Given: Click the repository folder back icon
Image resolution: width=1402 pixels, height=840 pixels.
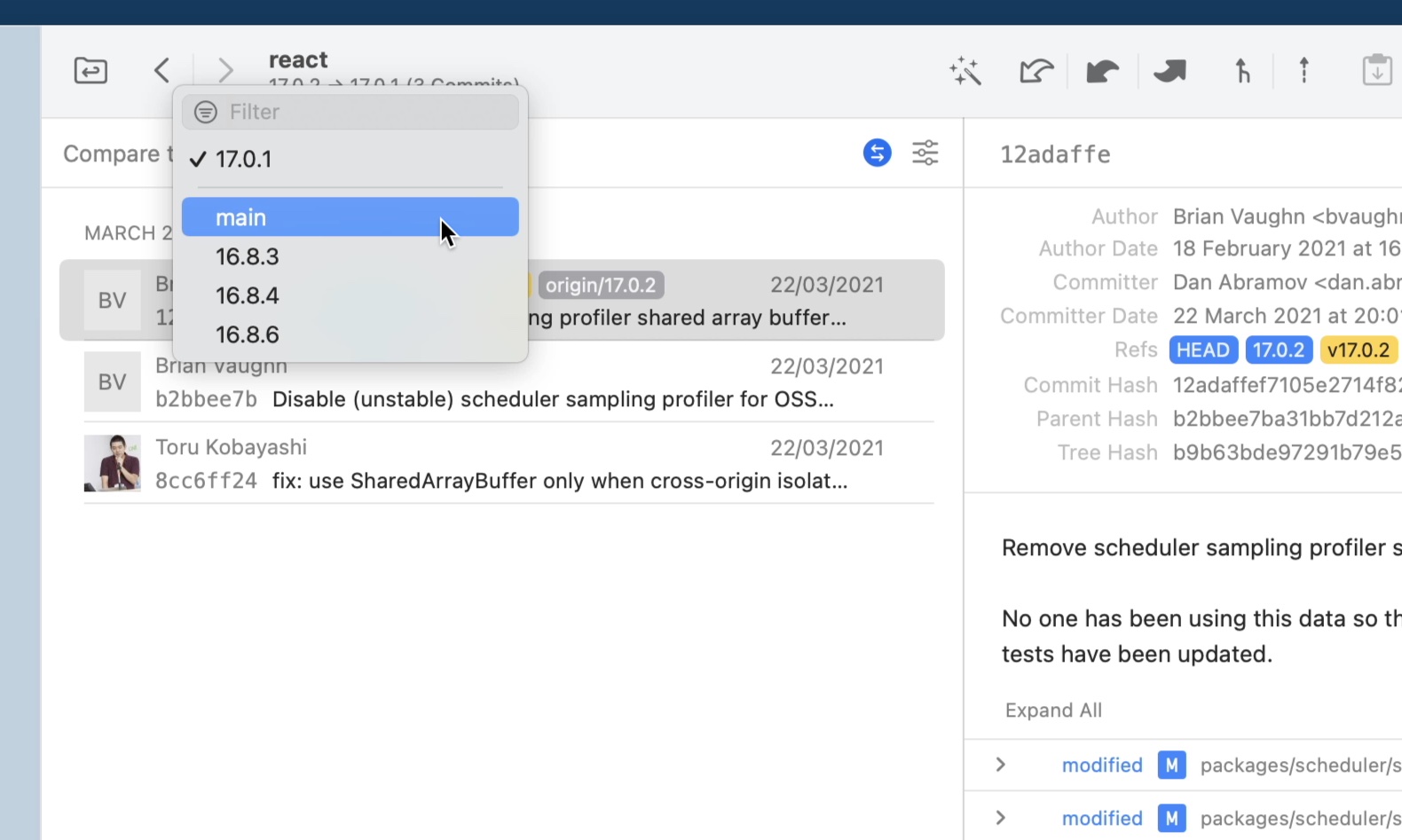Looking at the screenshot, I should point(91,70).
